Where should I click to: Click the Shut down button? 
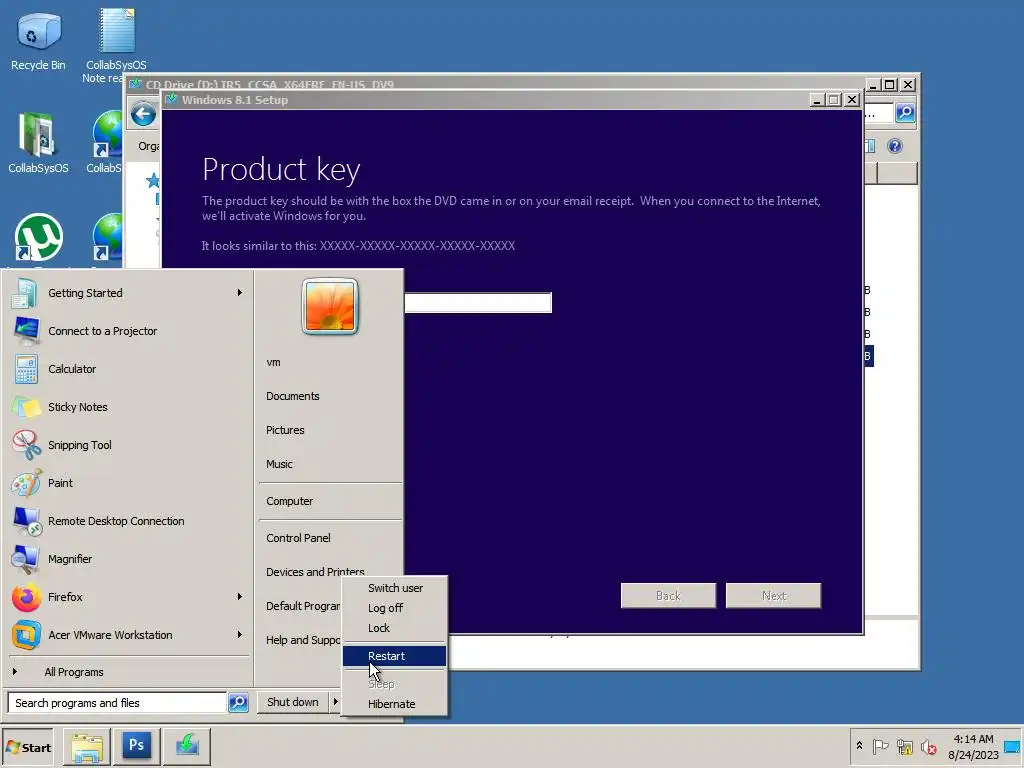pyautogui.click(x=293, y=702)
